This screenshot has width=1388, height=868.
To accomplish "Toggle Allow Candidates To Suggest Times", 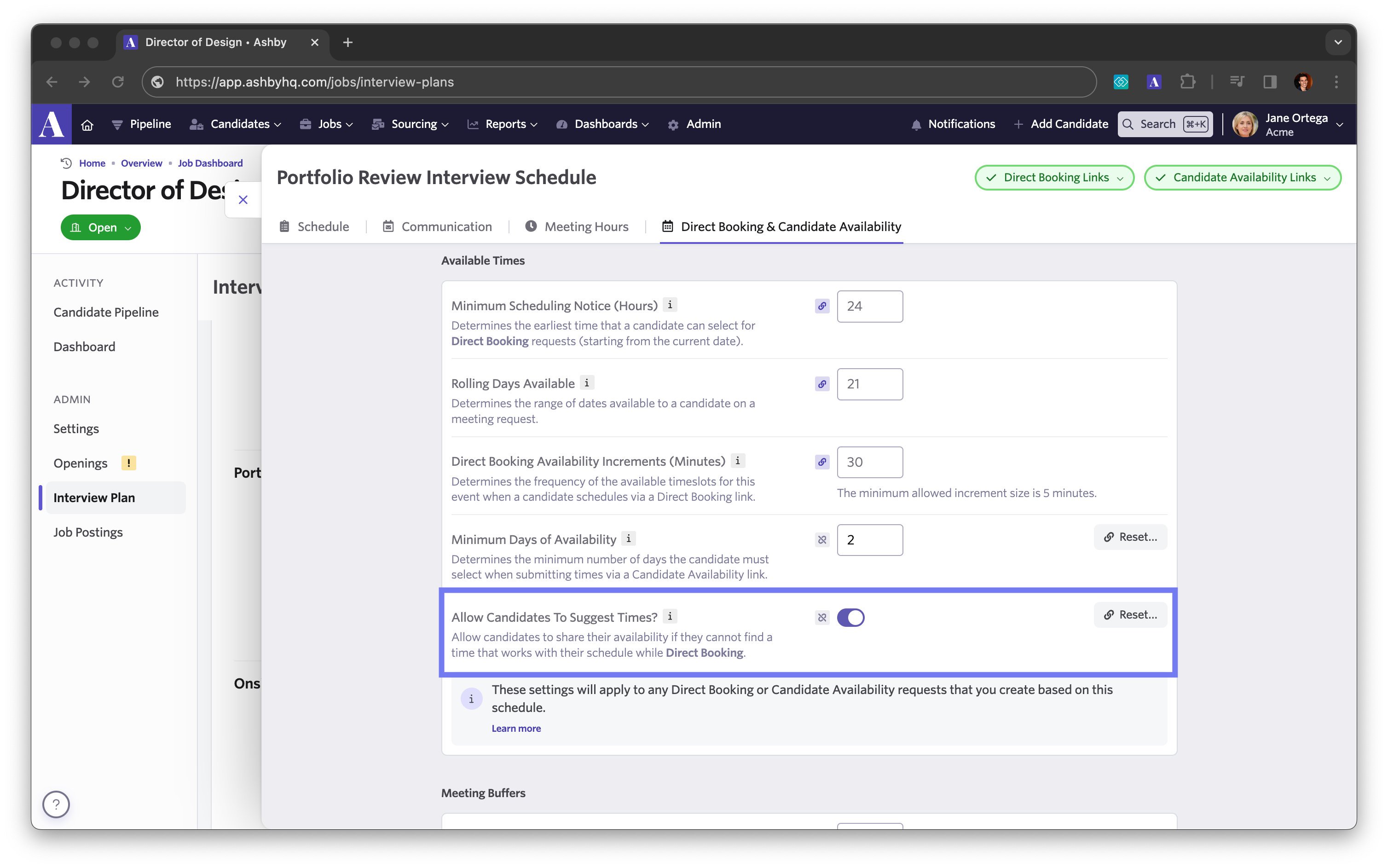I will [851, 617].
